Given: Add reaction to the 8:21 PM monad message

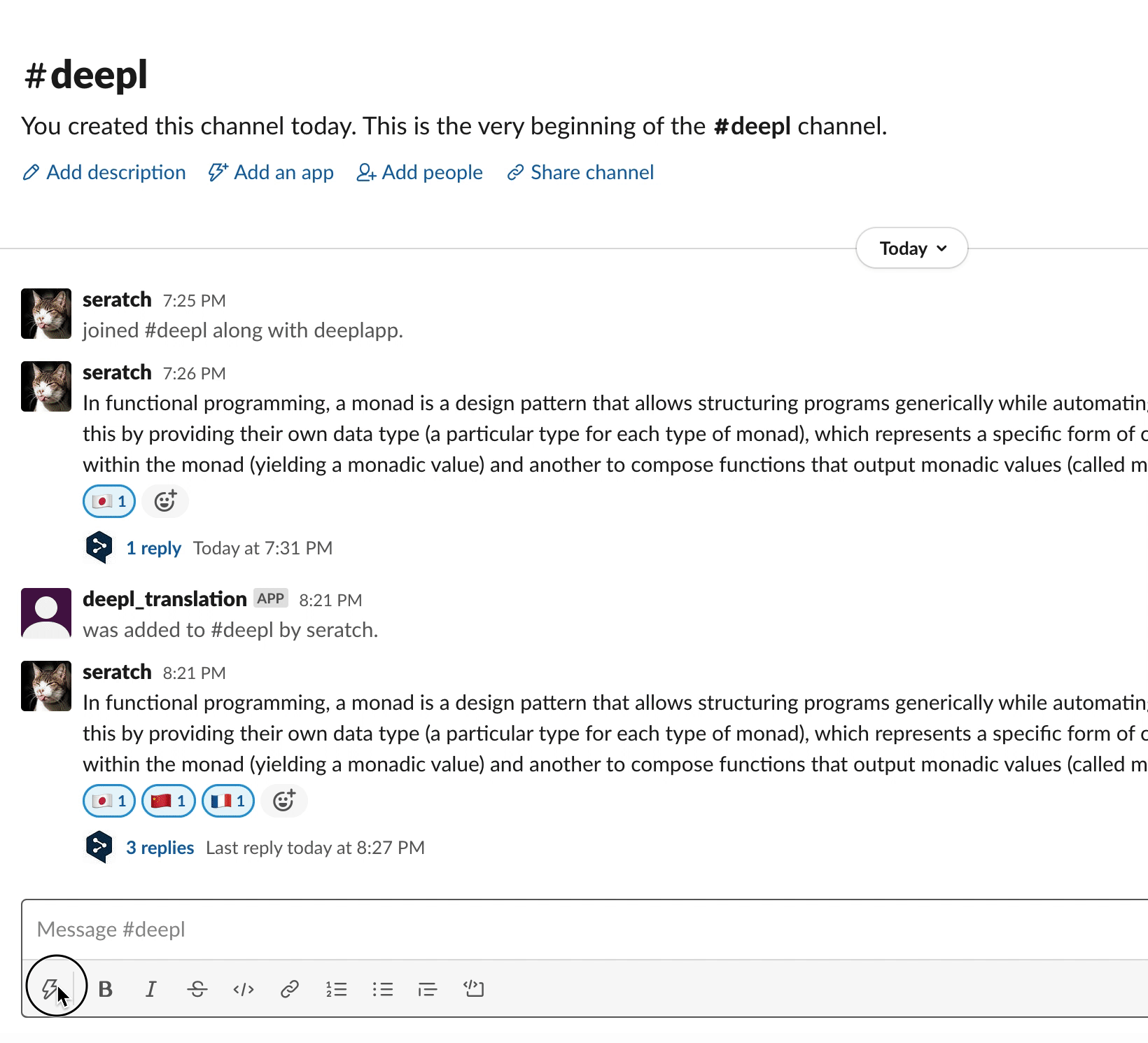Looking at the screenshot, I should tap(283, 801).
